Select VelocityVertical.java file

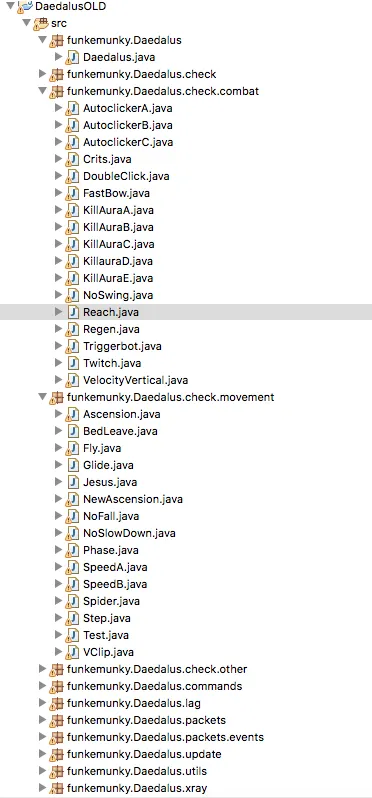pyautogui.click(x=135, y=380)
